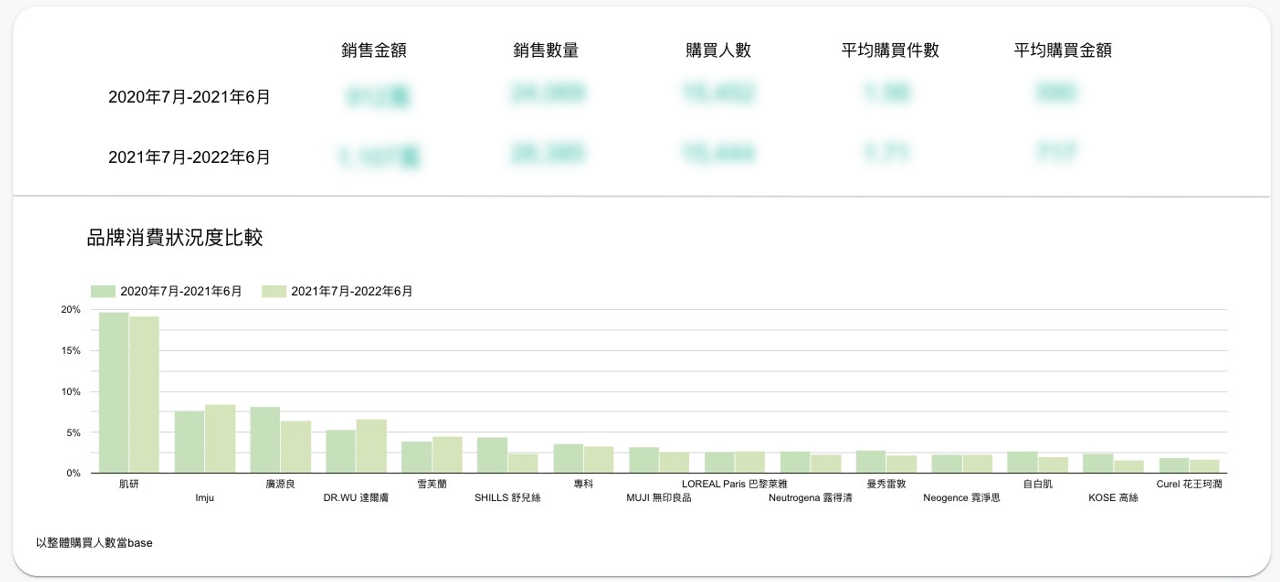
Task: Select the 購買人數 column header
Action: (718, 51)
